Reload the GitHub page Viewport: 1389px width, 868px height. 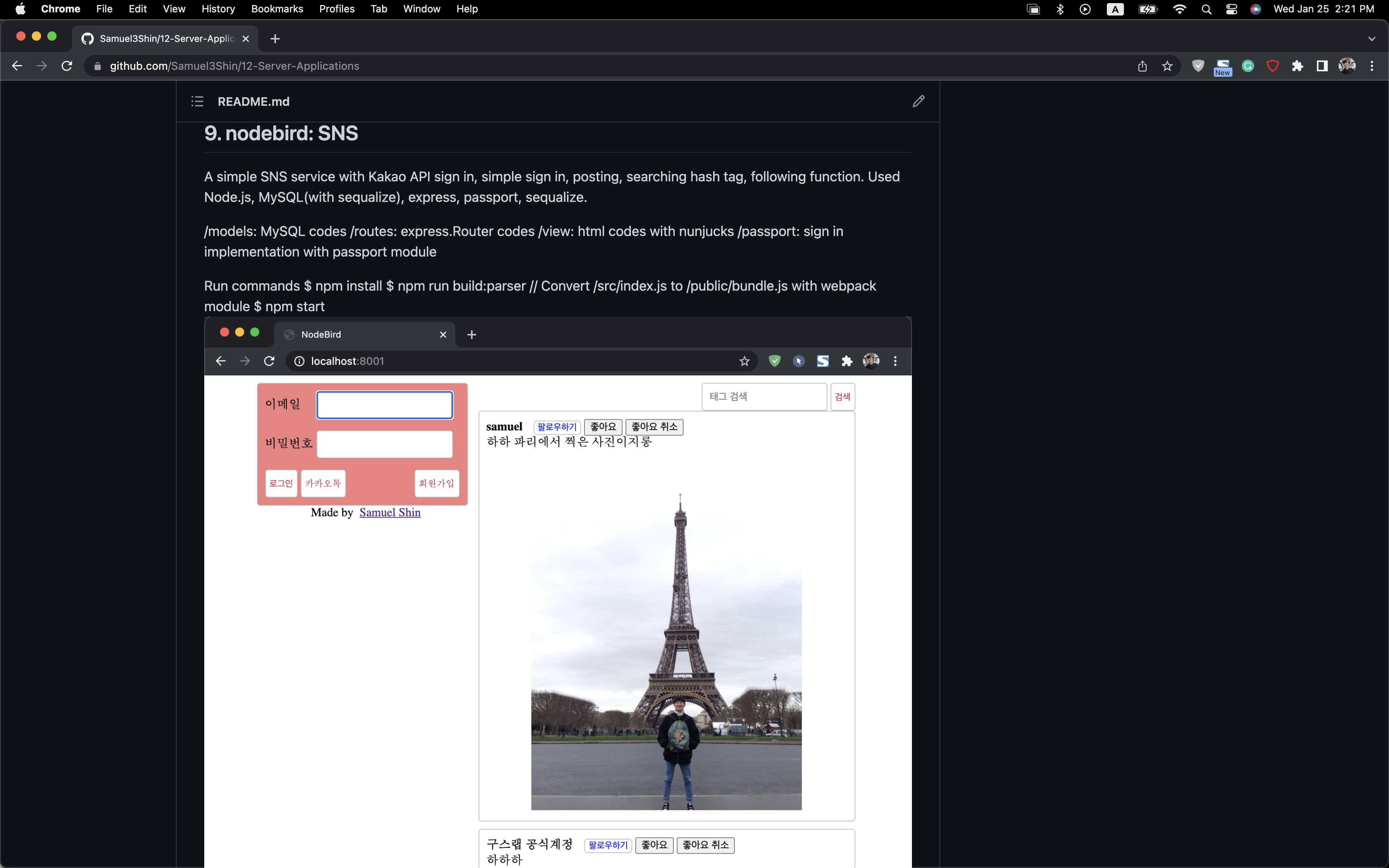click(x=67, y=66)
